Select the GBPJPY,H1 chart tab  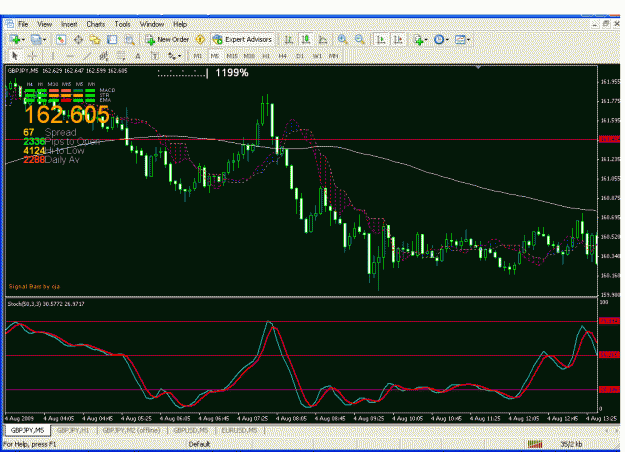[x=73, y=430]
